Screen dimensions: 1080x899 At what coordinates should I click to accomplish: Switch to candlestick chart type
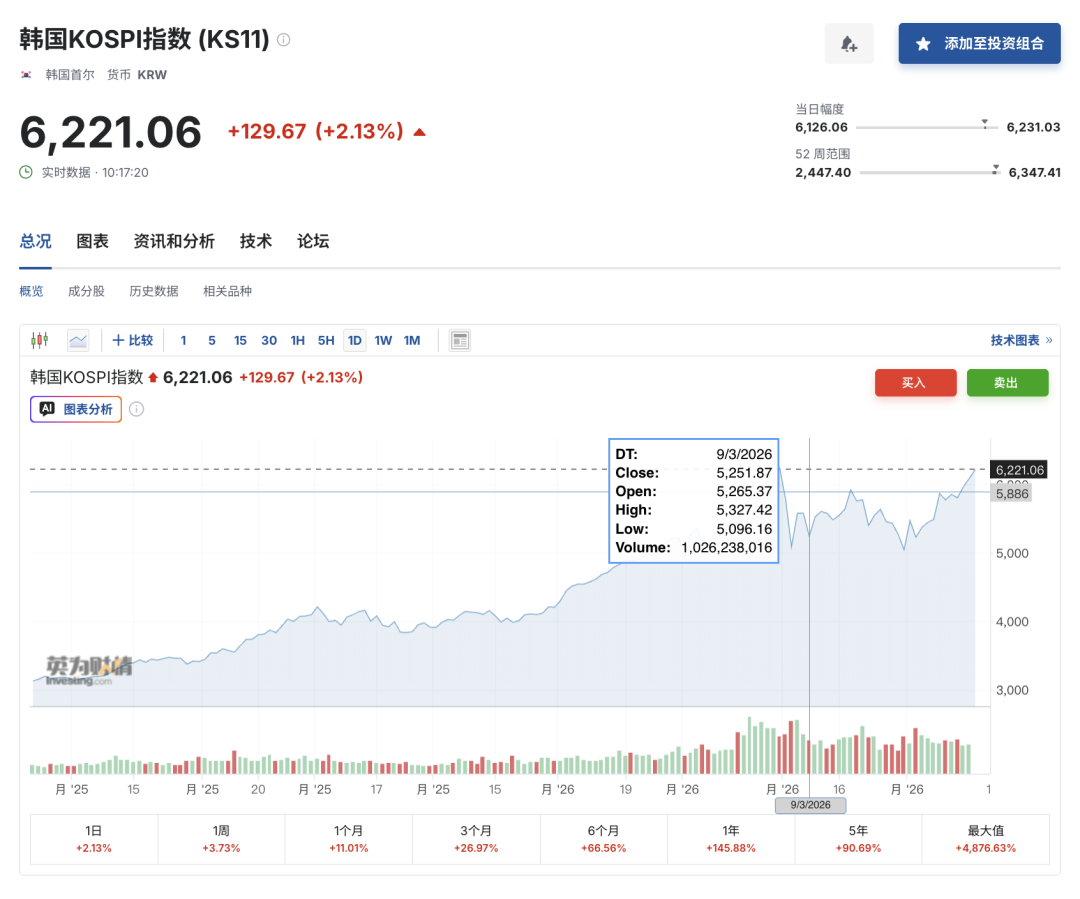point(40,341)
